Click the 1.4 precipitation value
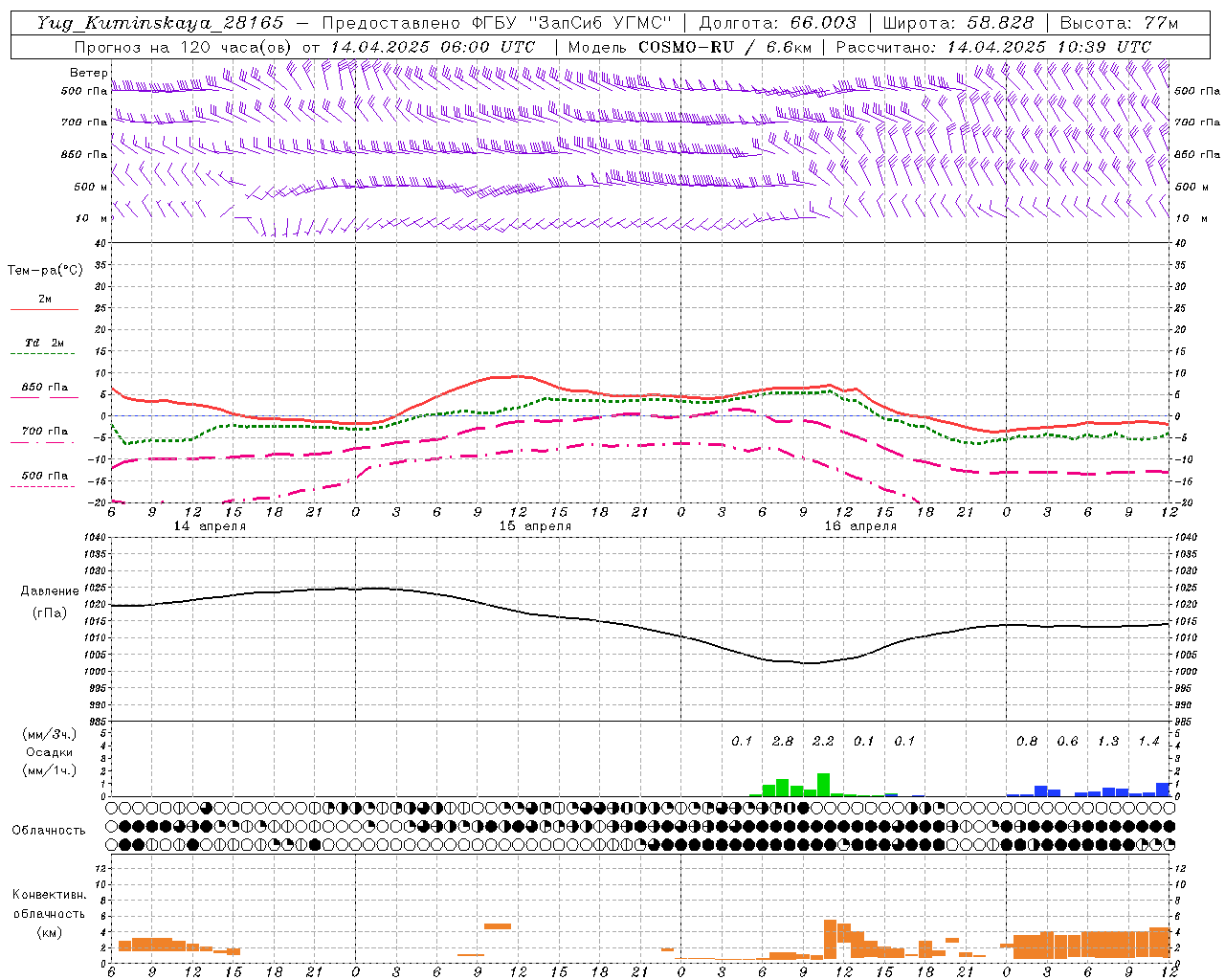This screenshot has height=980, width=1225. pos(1148,741)
